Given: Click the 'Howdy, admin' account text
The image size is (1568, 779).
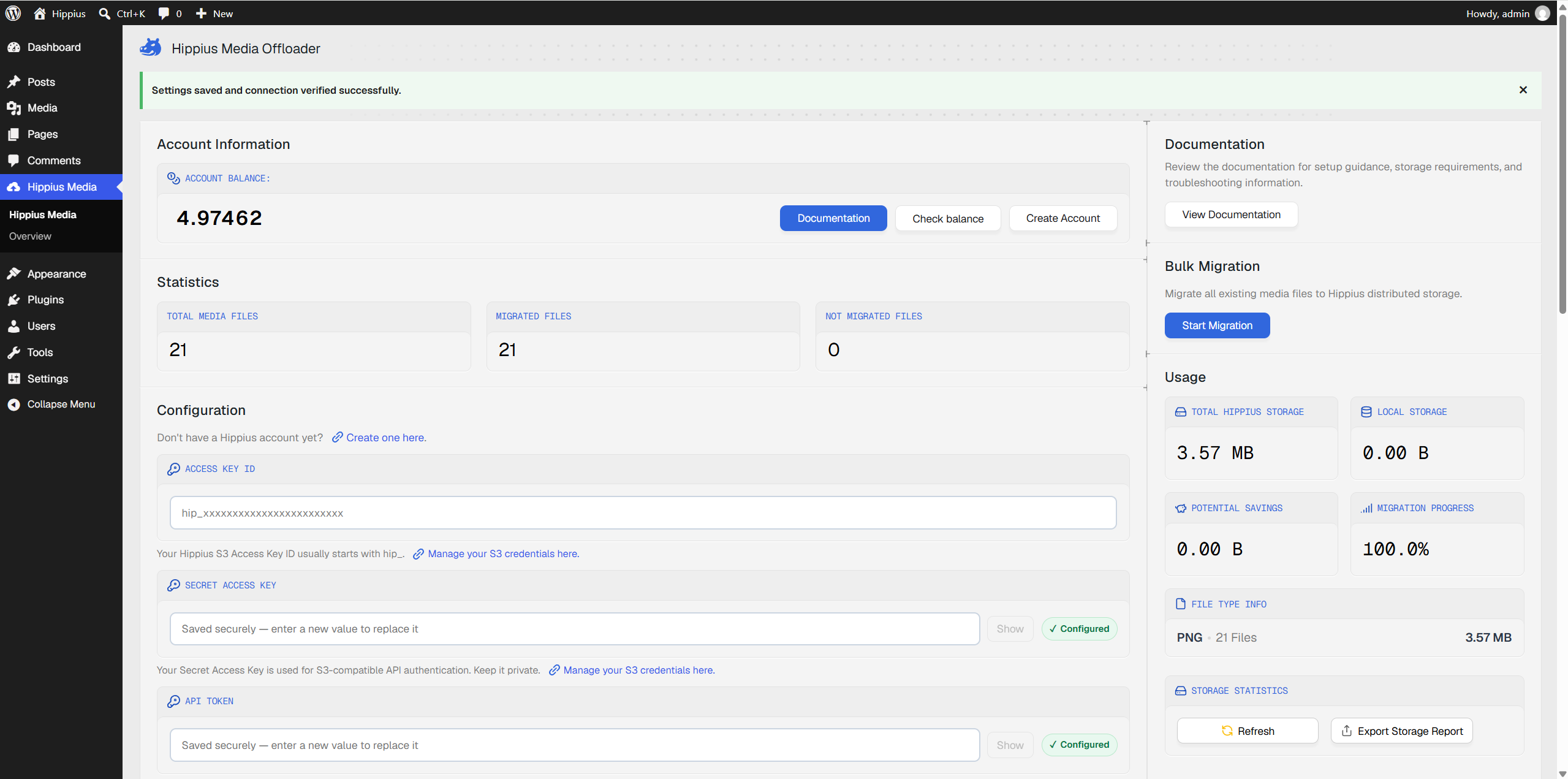Looking at the screenshot, I should (1498, 13).
